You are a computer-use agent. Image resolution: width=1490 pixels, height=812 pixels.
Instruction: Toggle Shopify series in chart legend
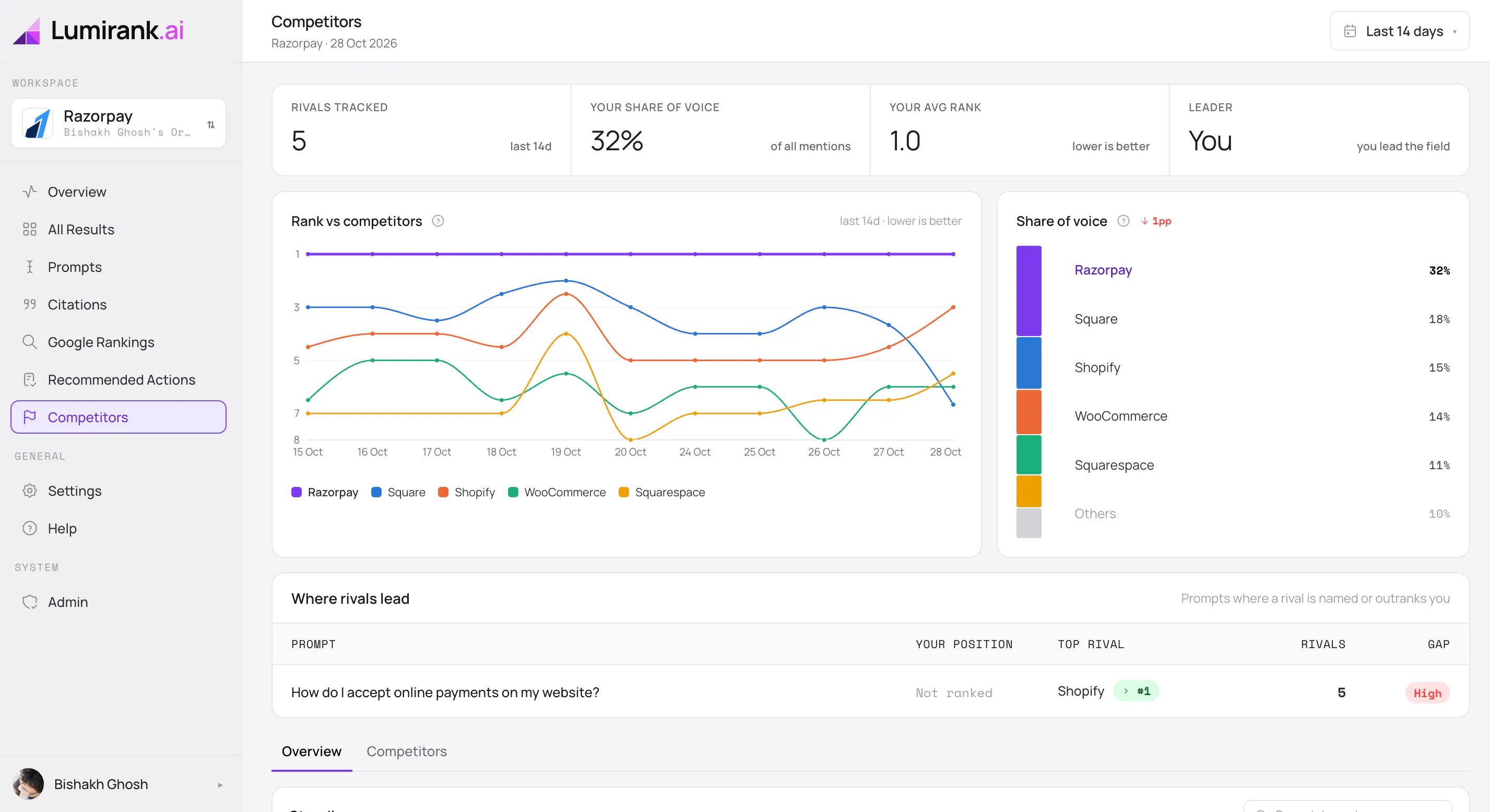tap(466, 492)
